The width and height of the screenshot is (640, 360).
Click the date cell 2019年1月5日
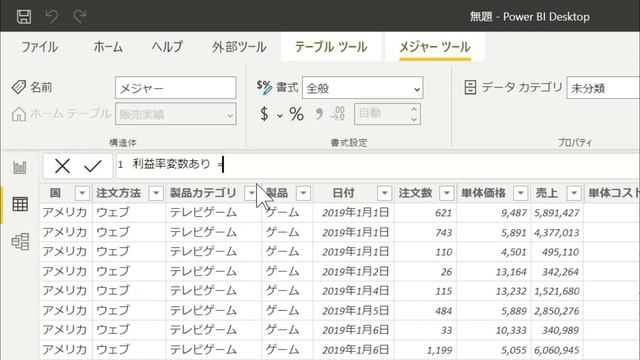353,311
